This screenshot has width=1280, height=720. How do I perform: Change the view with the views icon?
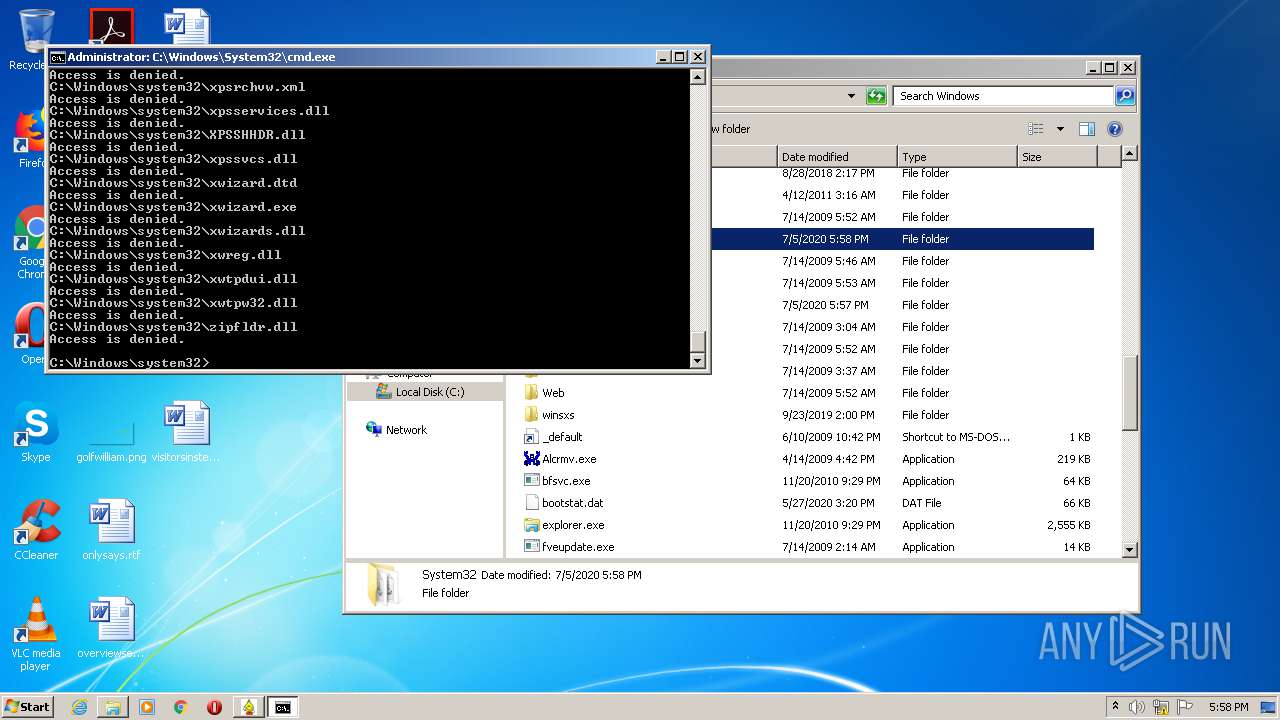(x=1036, y=129)
